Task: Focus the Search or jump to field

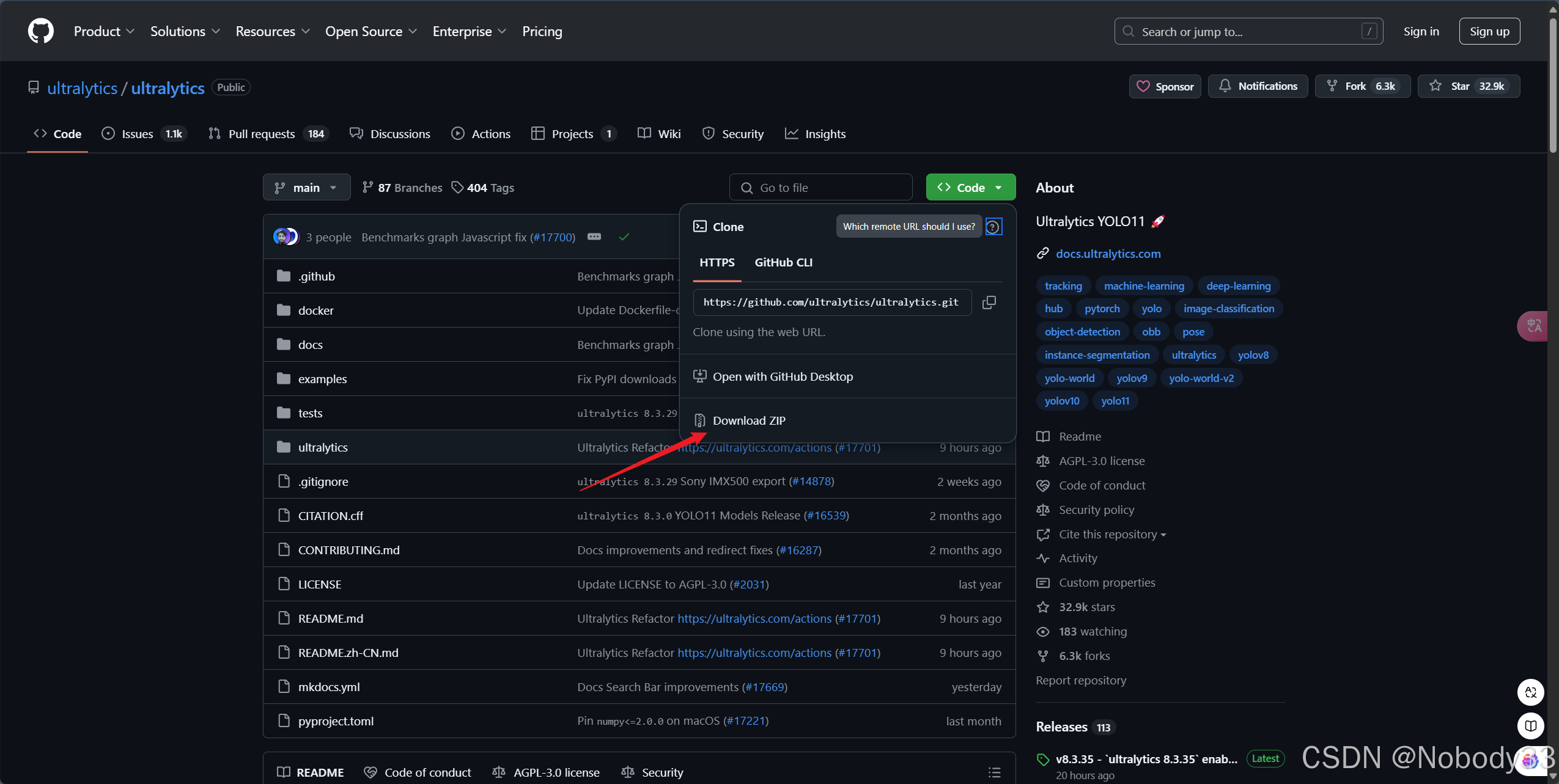Action: pyautogui.click(x=1248, y=31)
